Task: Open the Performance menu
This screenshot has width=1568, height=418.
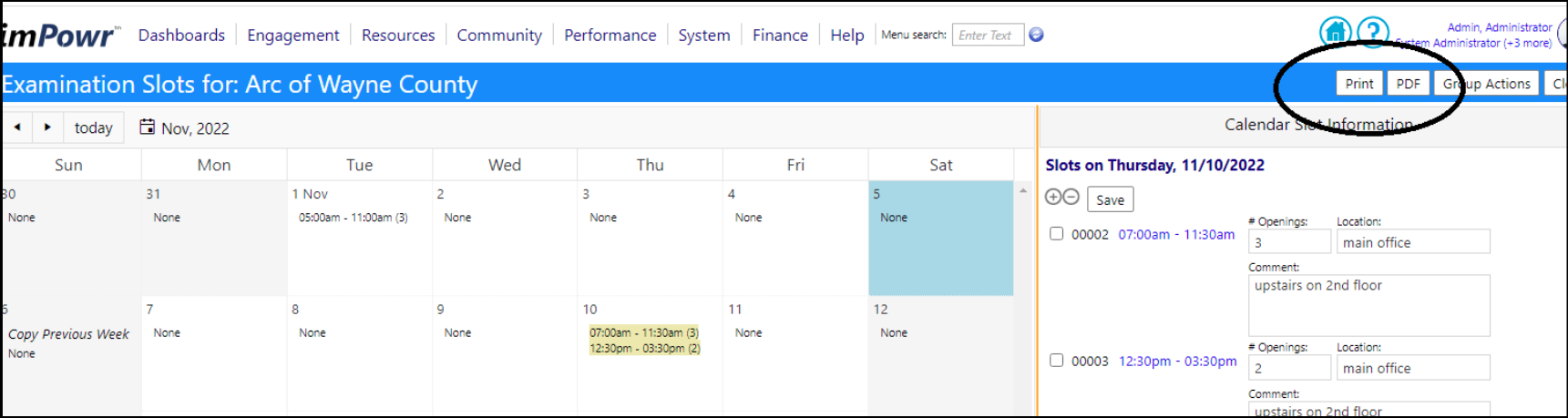Action: click(610, 35)
